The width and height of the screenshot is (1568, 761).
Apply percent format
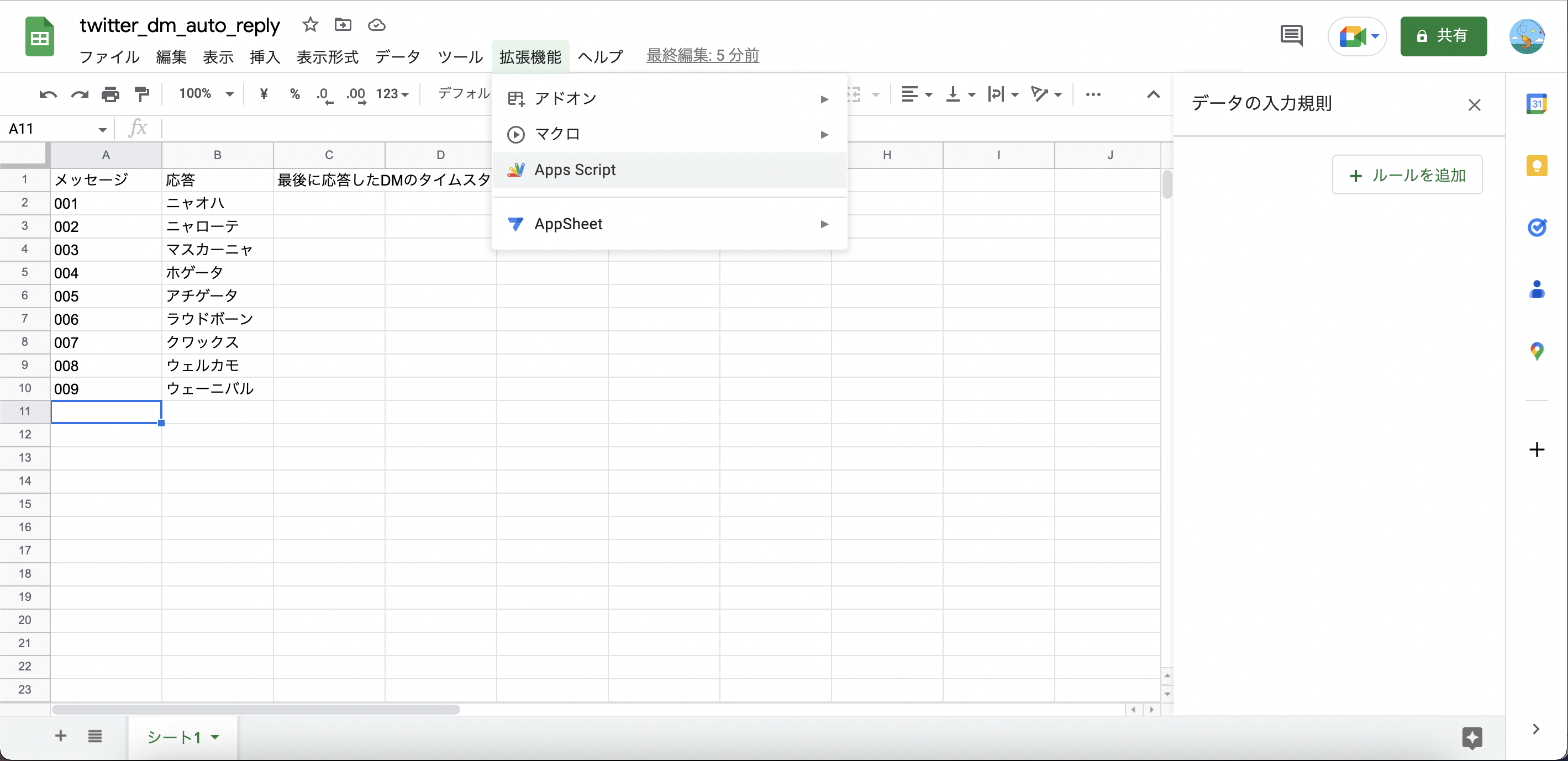click(x=294, y=94)
